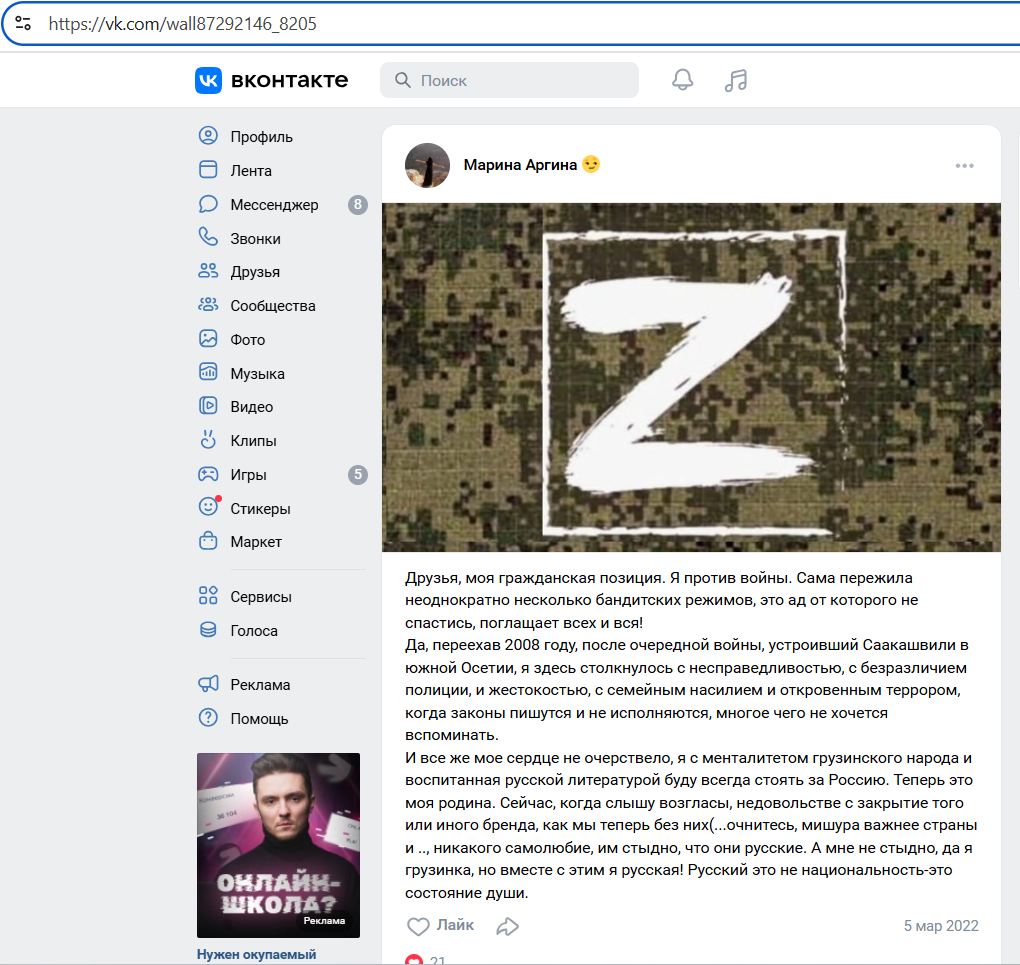The image size is (1020, 965).
Task: Open author name Марина Аргина
Action: (x=520, y=165)
